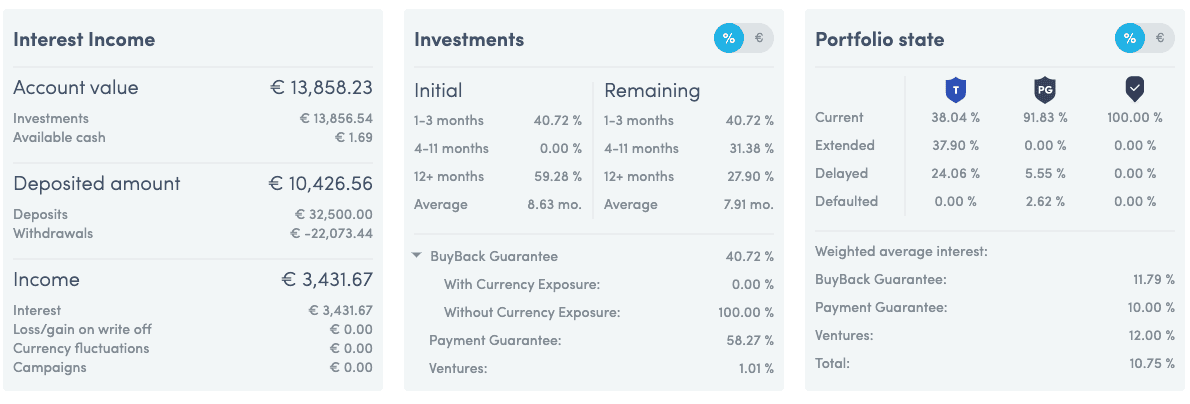The width and height of the screenshot is (1190, 404).
Task: Switch Portfolio state to euro view
Action: [1160, 39]
